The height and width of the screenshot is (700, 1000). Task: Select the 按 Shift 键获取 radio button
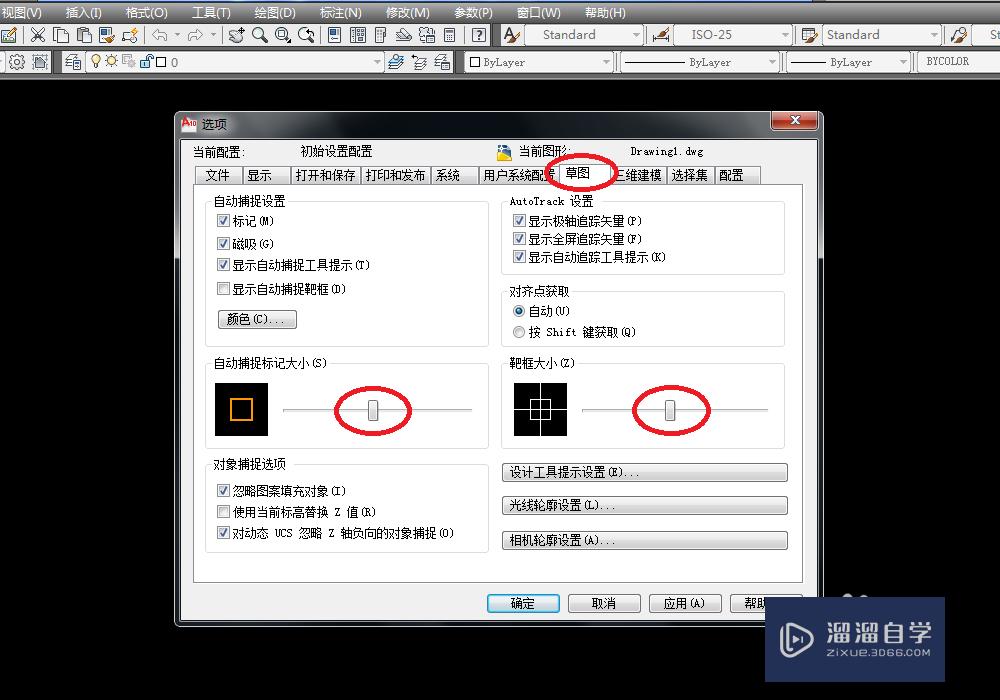[x=518, y=332]
